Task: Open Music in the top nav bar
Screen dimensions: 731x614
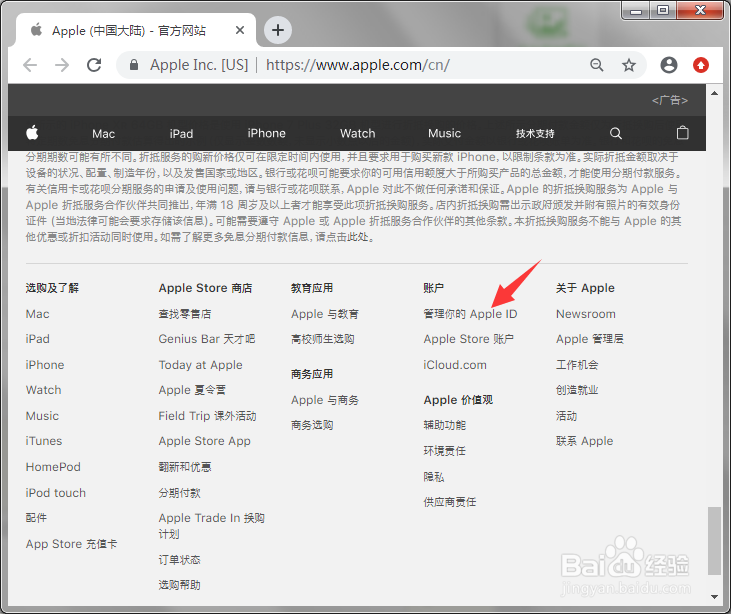Action: click(444, 133)
